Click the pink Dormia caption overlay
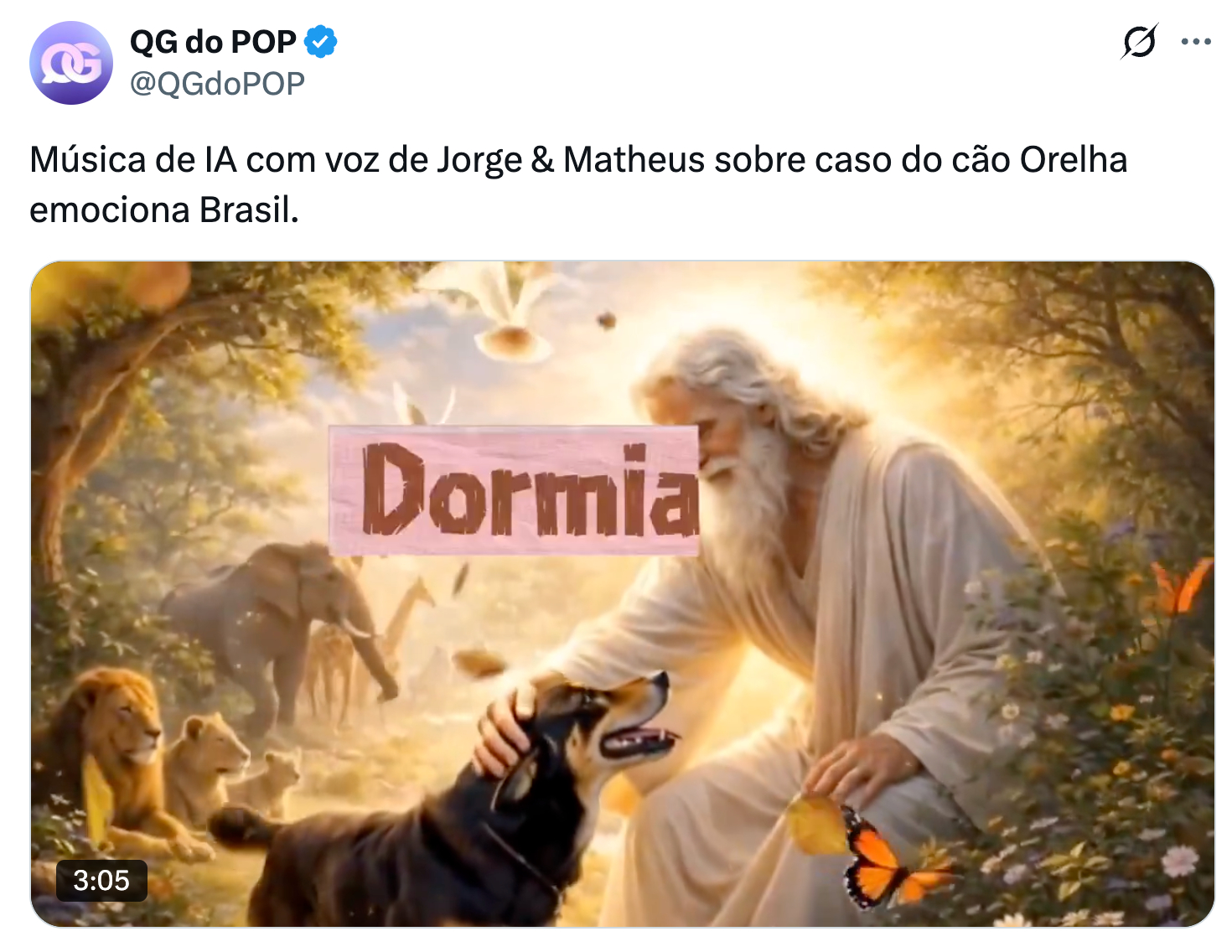The height and width of the screenshot is (952, 1232). (x=514, y=490)
